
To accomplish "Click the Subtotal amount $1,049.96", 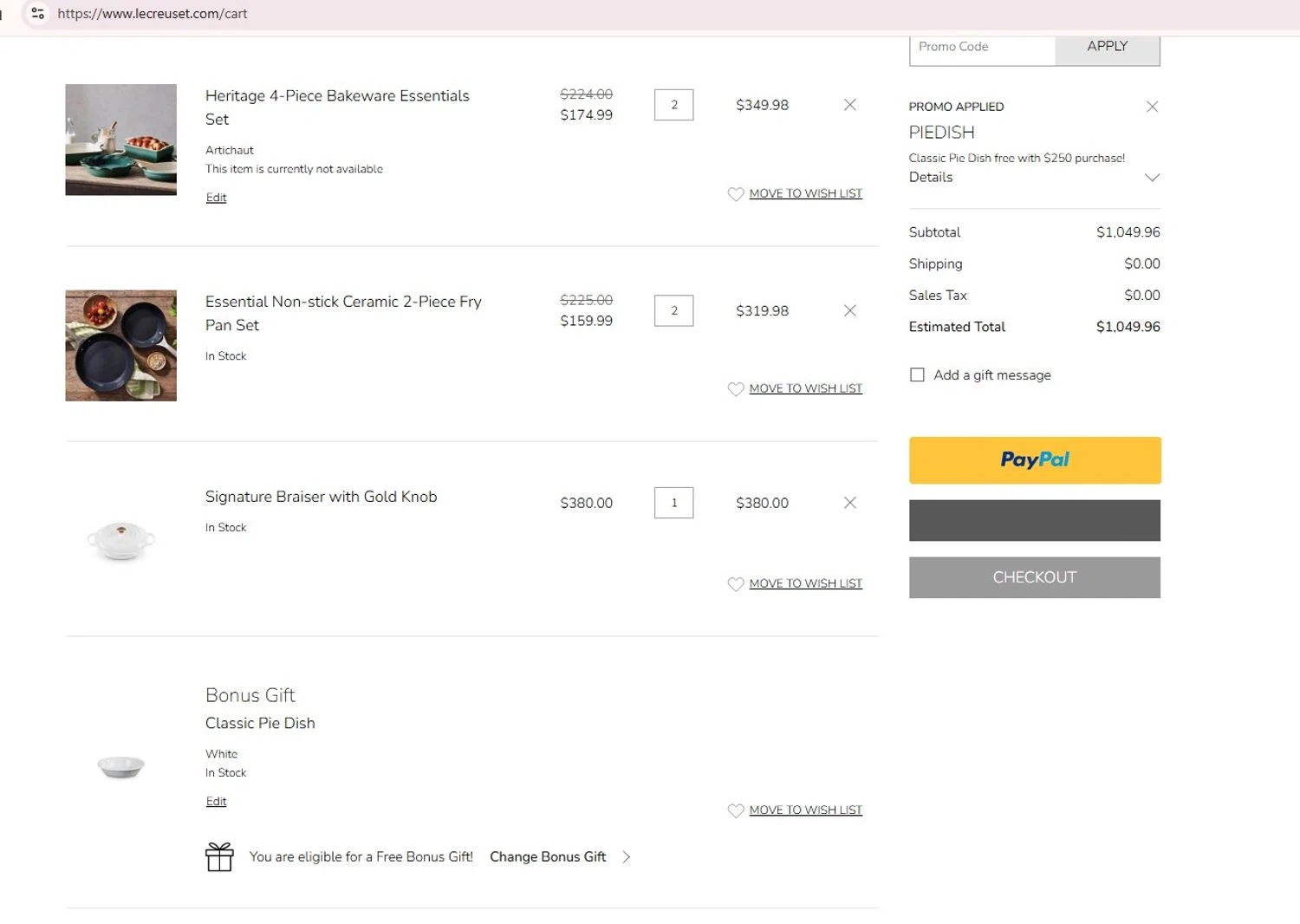I will (1128, 232).
